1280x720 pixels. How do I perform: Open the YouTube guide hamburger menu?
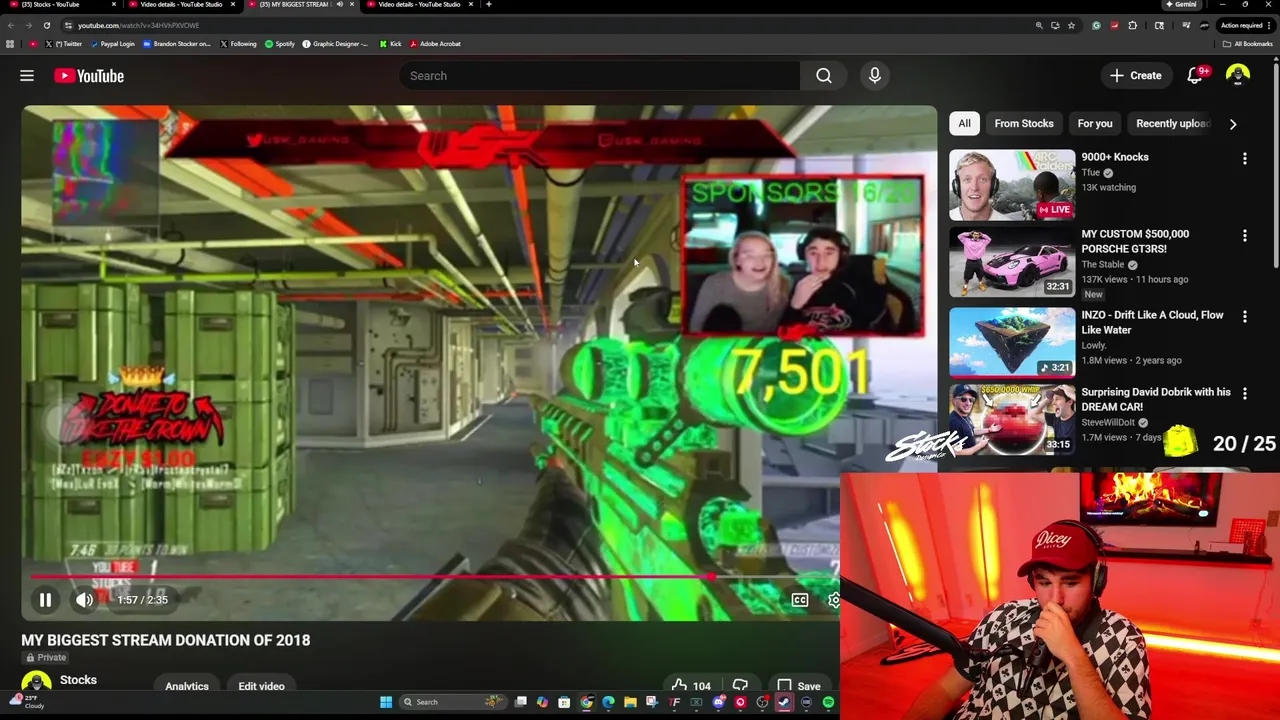click(27, 76)
